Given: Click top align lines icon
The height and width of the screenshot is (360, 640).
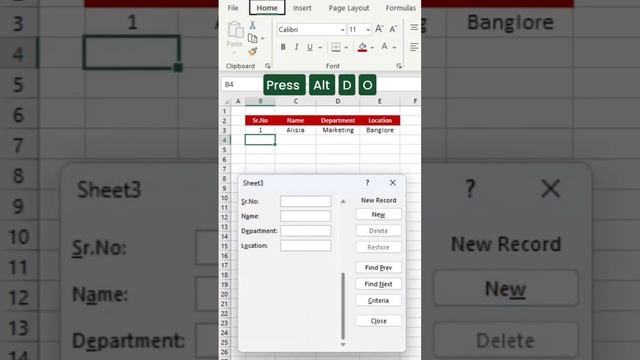Looking at the screenshot, I should click(x=414, y=27).
